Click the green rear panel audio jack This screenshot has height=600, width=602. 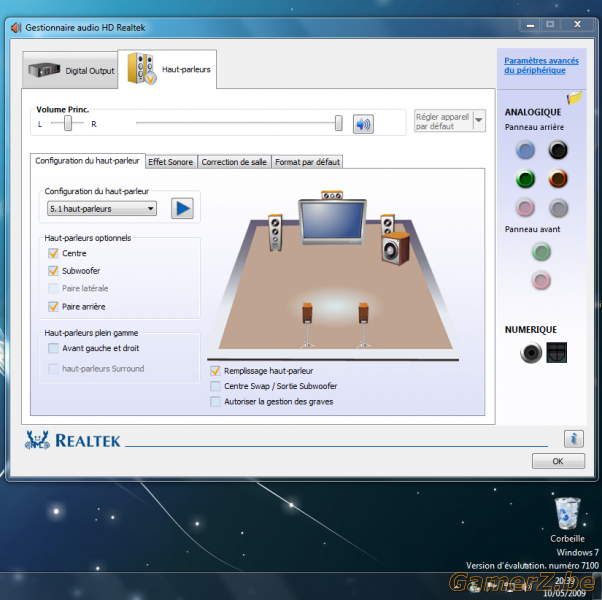pos(525,179)
